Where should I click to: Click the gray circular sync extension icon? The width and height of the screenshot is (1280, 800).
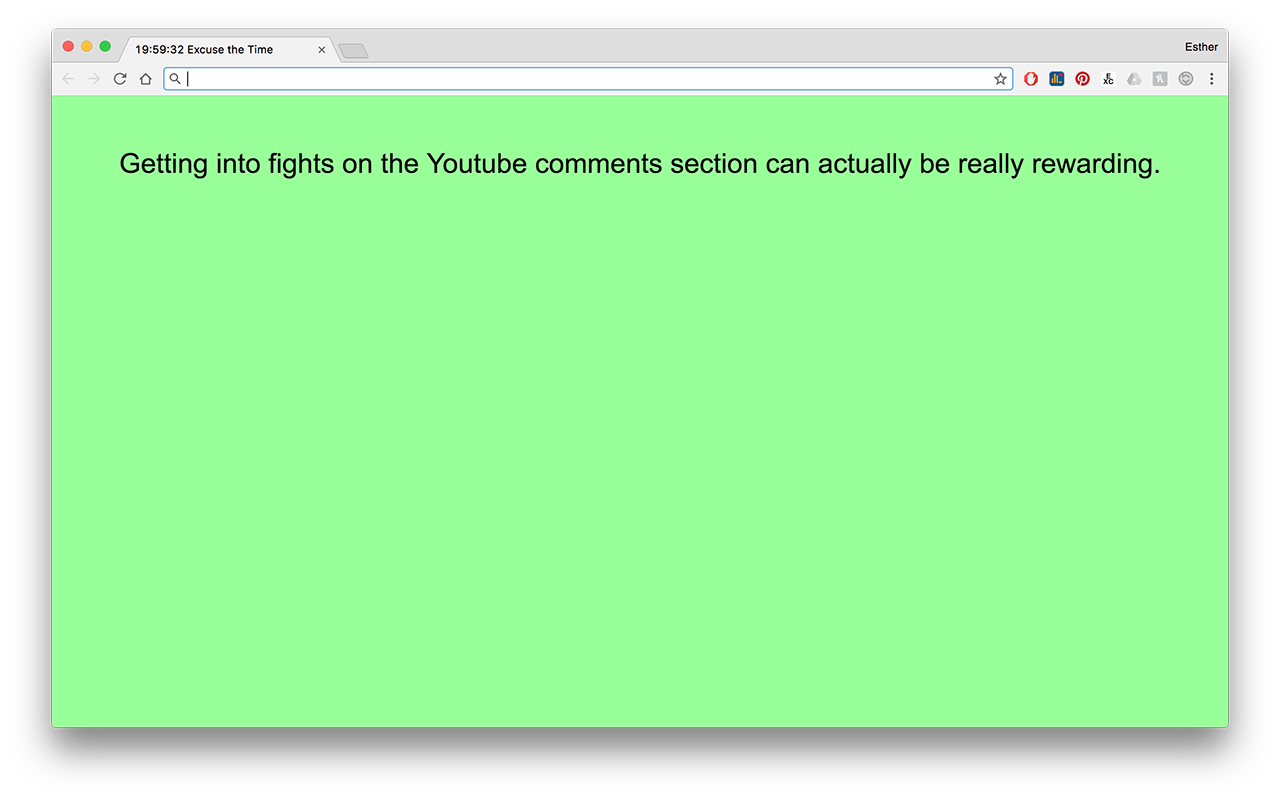tap(1186, 79)
